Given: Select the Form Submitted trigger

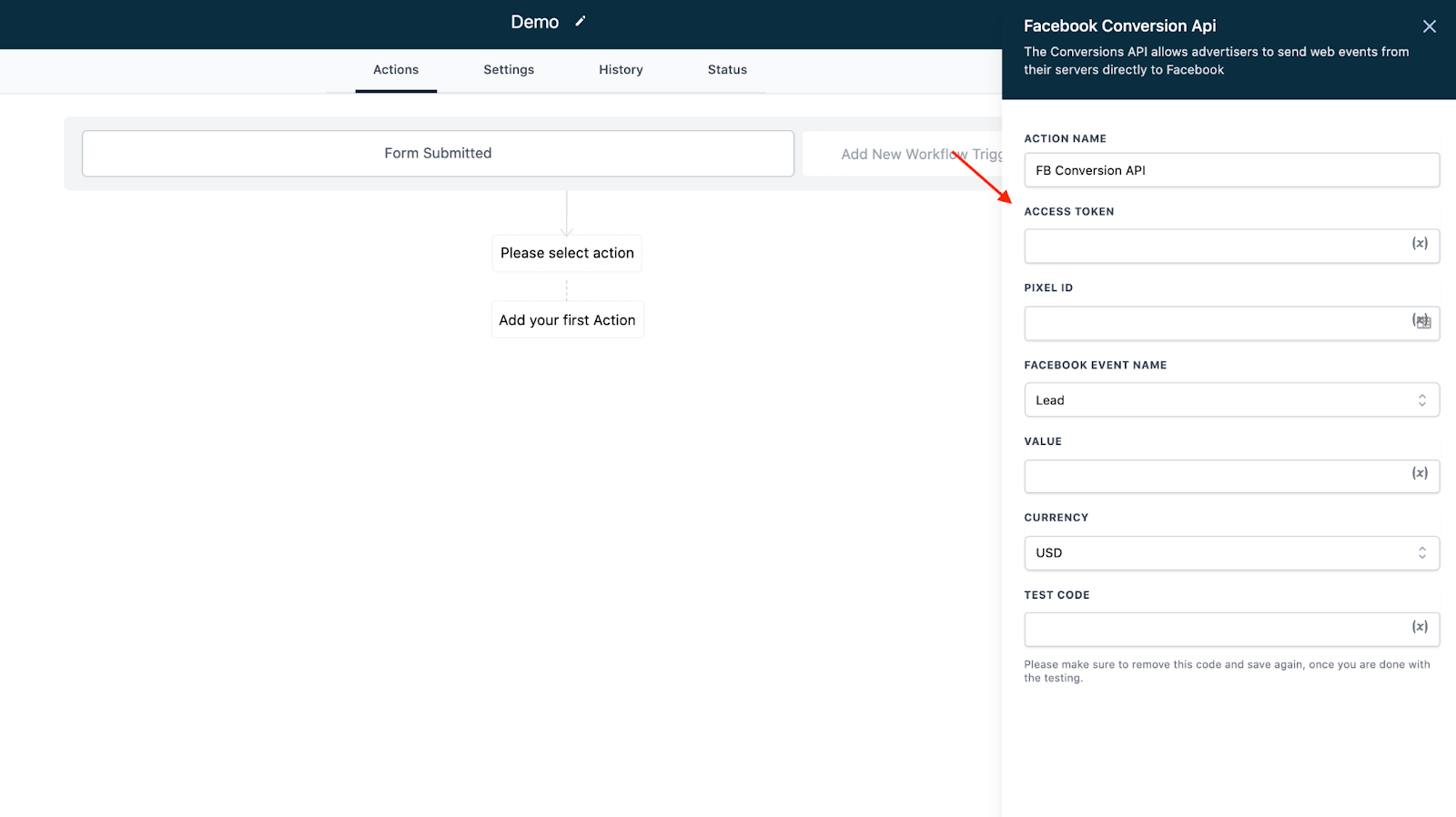Looking at the screenshot, I should tap(438, 154).
